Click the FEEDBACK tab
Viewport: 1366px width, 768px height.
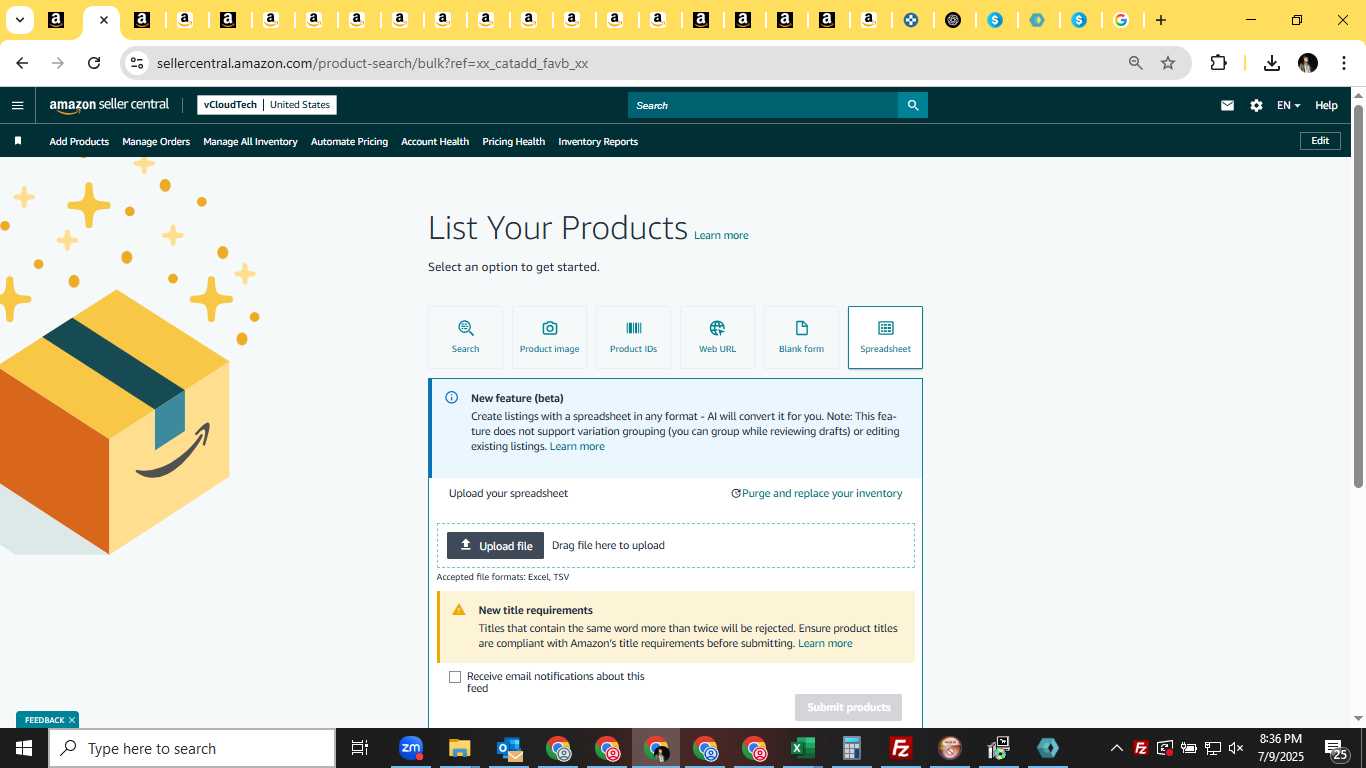44,720
